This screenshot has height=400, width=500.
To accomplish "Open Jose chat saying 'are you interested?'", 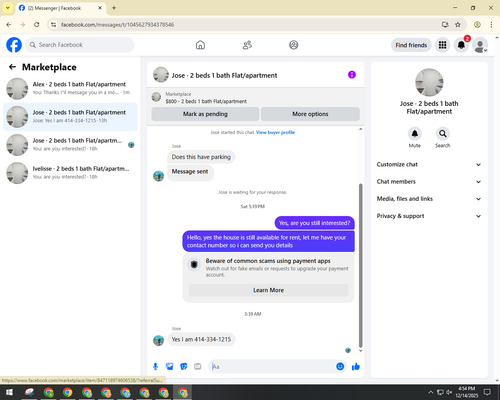I will click(70, 145).
